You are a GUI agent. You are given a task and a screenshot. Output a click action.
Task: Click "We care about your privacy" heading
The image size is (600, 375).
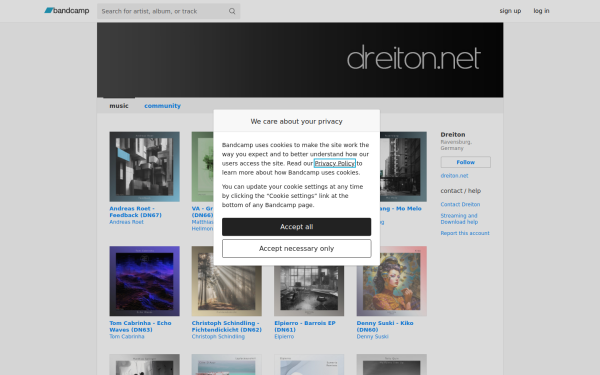[x=297, y=121]
